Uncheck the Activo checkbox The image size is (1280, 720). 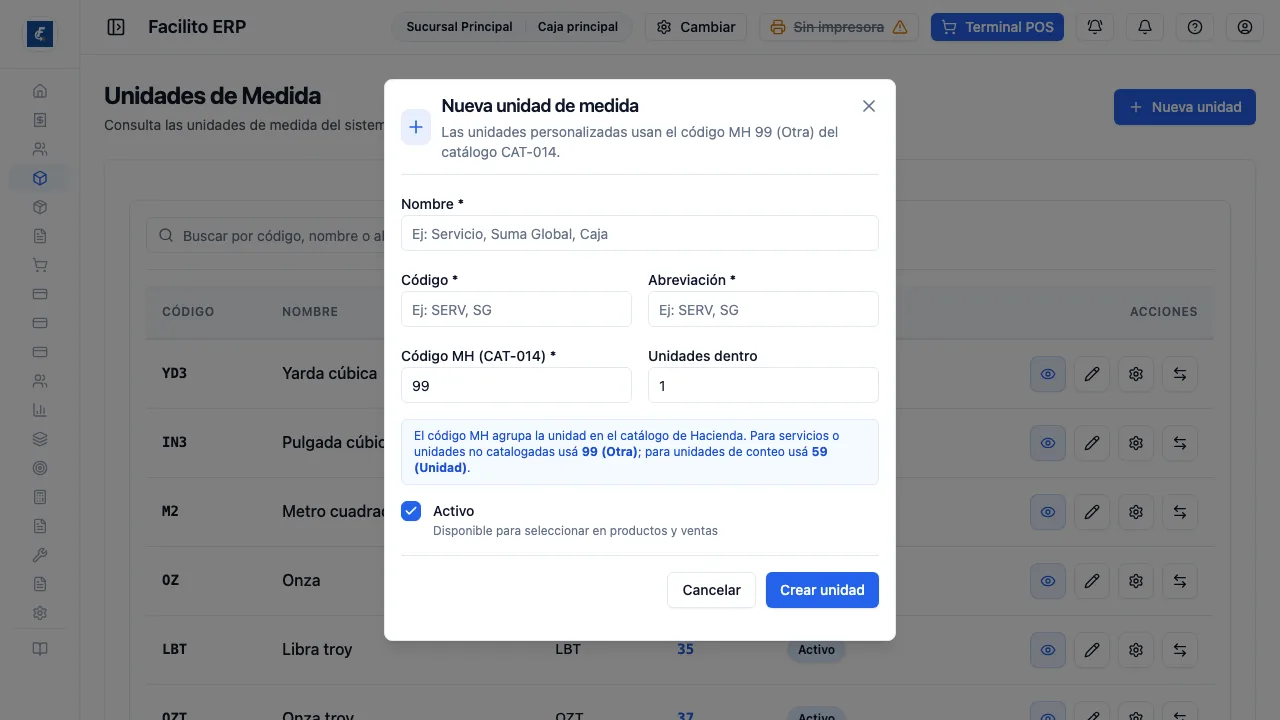(411, 511)
